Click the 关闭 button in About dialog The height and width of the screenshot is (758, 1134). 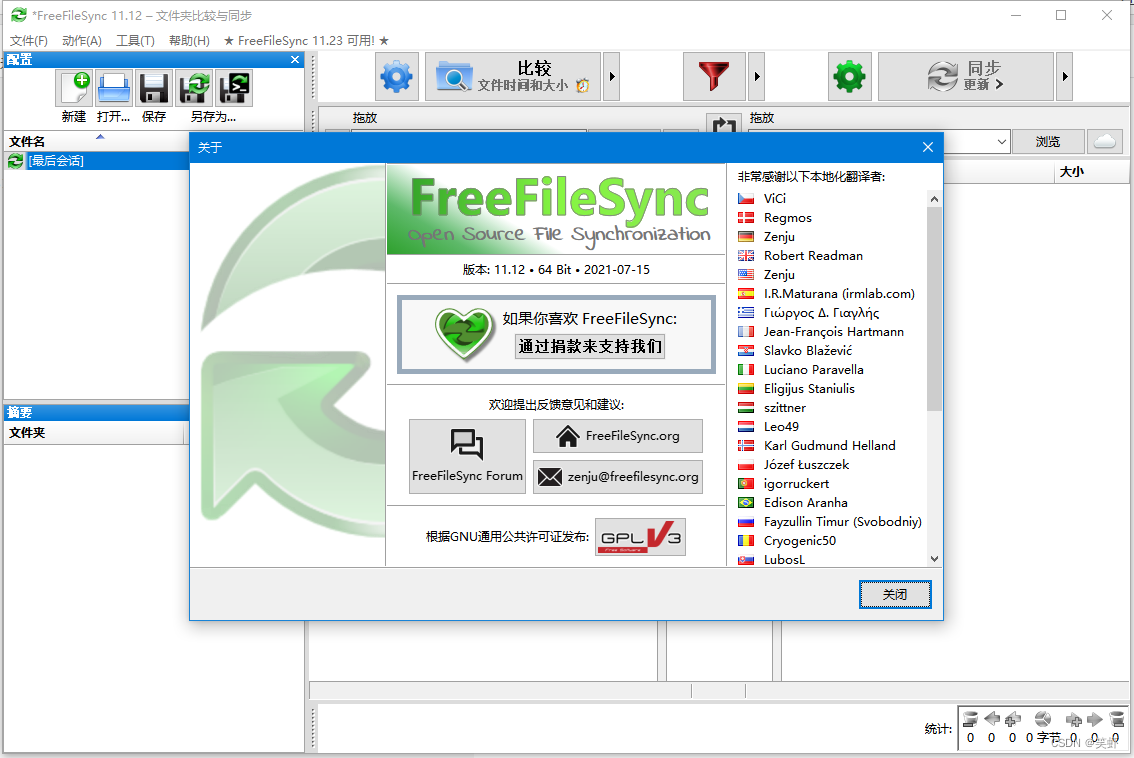pos(895,594)
